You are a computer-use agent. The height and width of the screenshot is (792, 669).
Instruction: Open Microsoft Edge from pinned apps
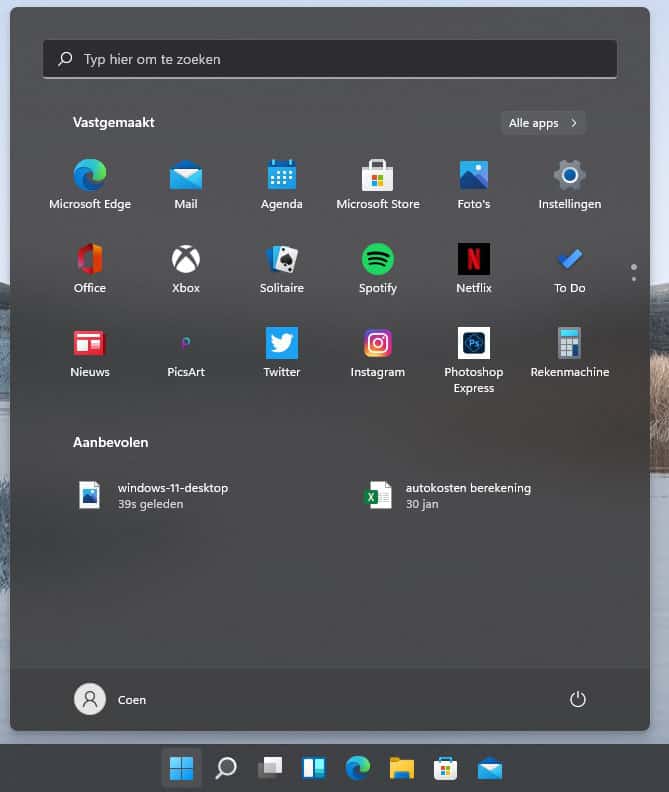90,184
